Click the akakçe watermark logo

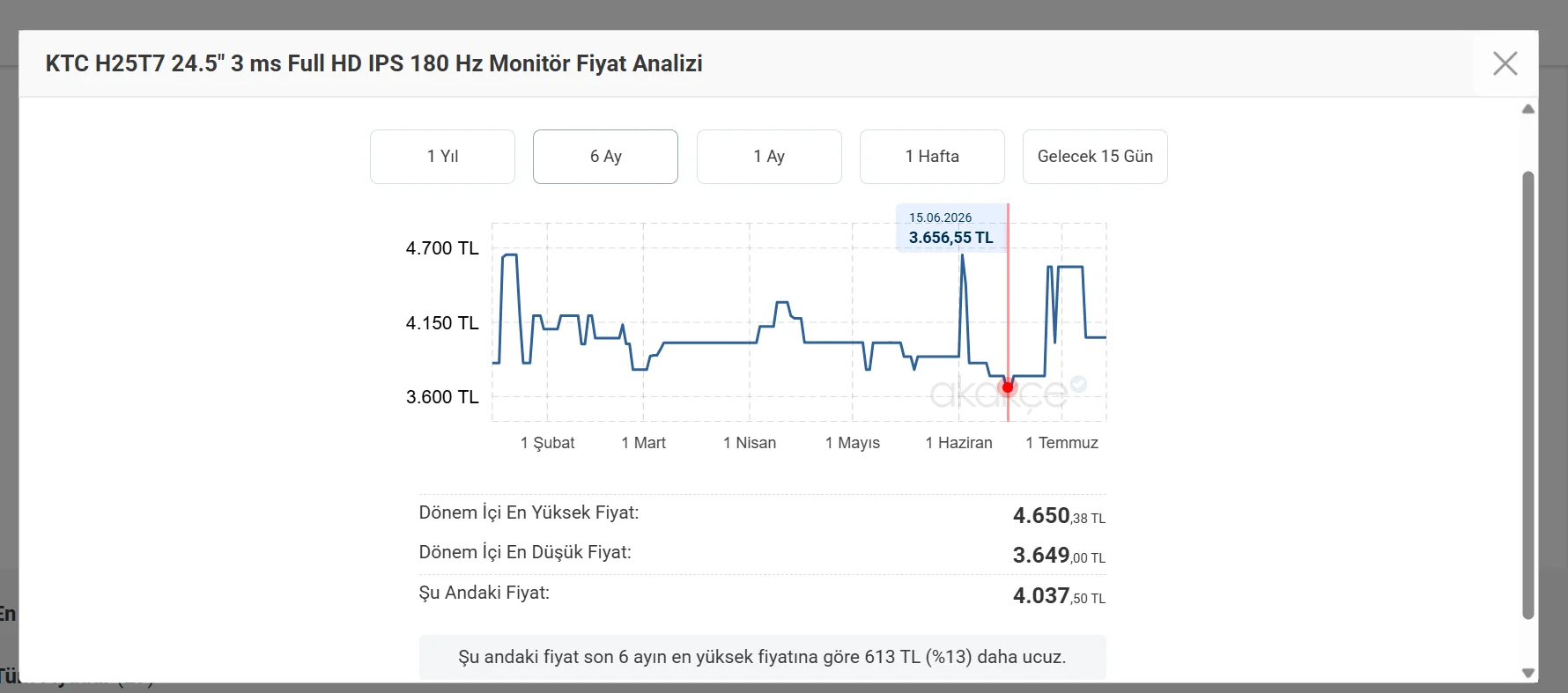pos(999,394)
